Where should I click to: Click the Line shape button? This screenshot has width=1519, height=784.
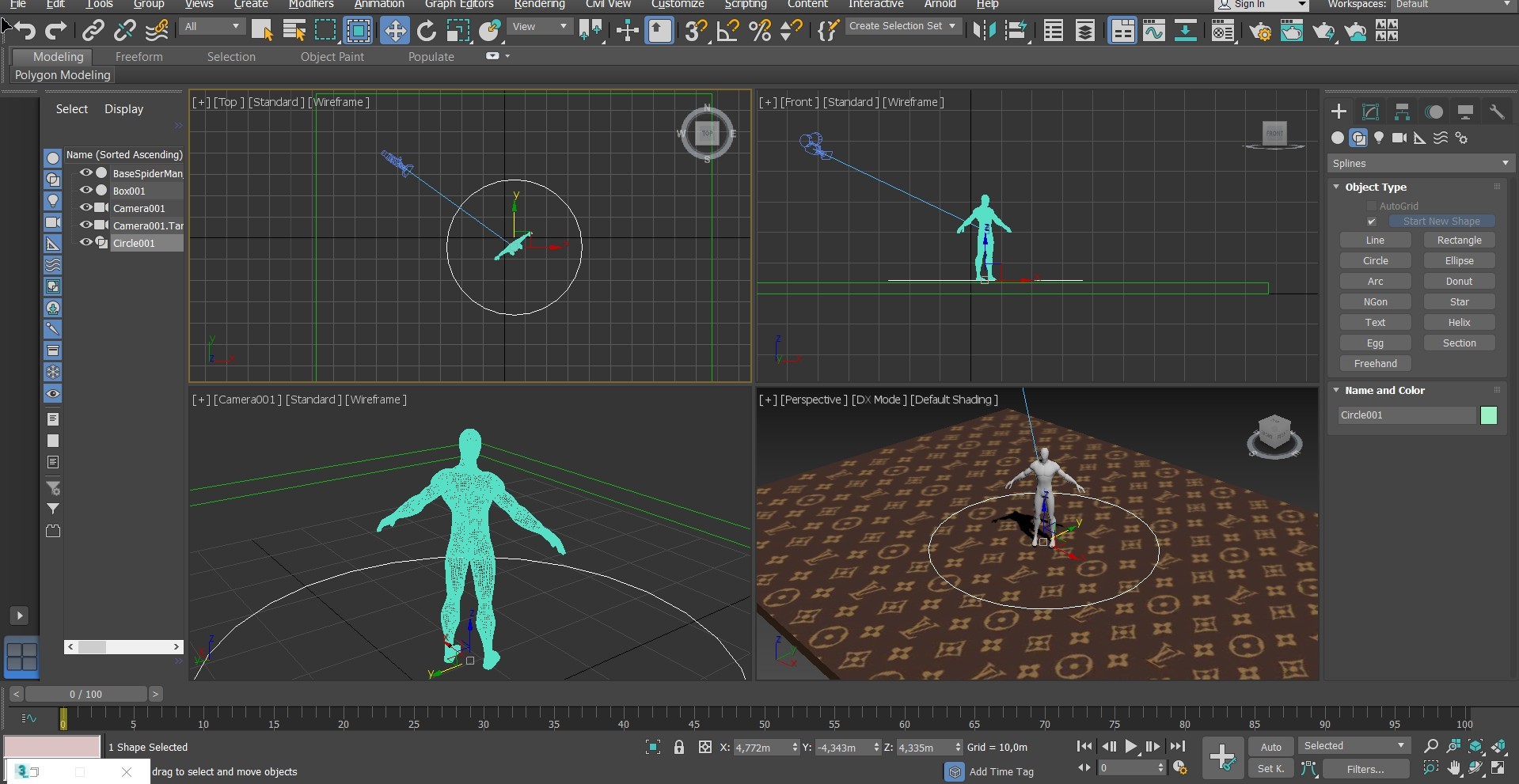click(1375, 241)
